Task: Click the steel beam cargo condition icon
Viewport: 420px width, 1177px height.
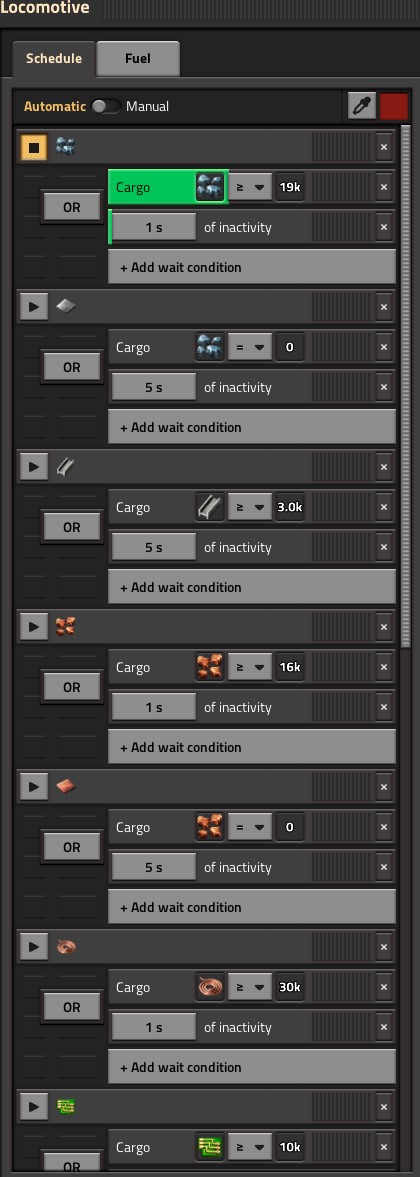Action: pos(210,507)
